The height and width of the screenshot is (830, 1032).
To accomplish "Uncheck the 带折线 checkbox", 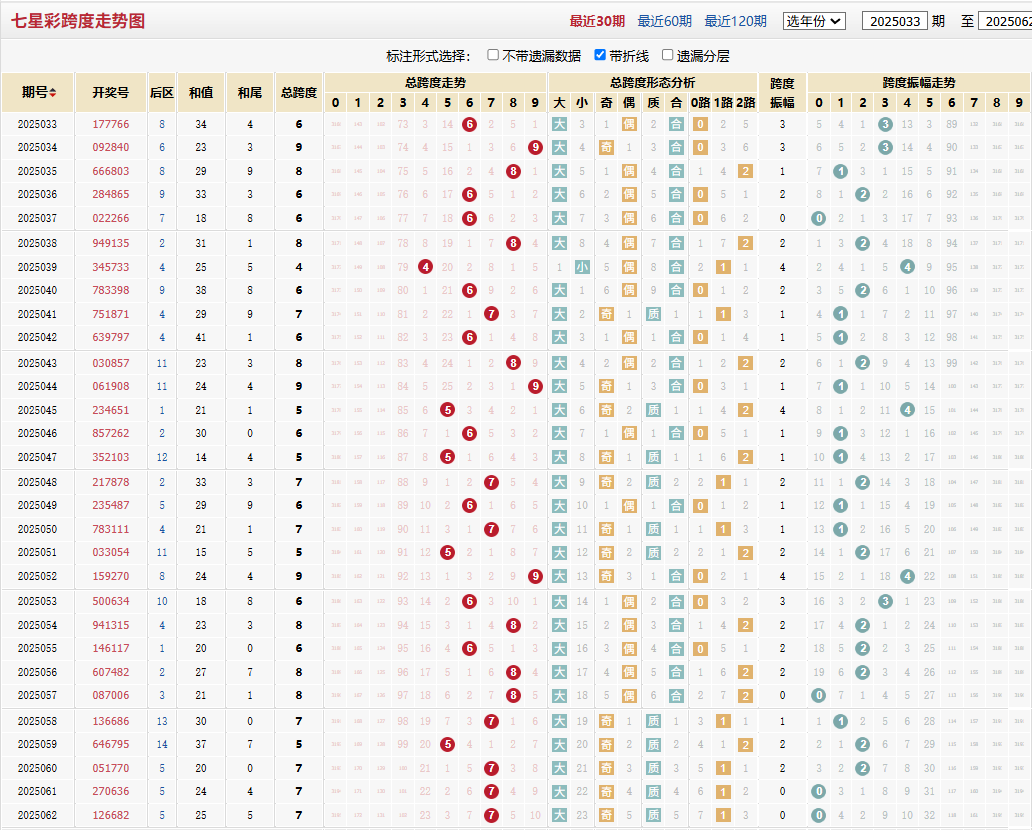I will pyautogui.click(x=600, y=55).
